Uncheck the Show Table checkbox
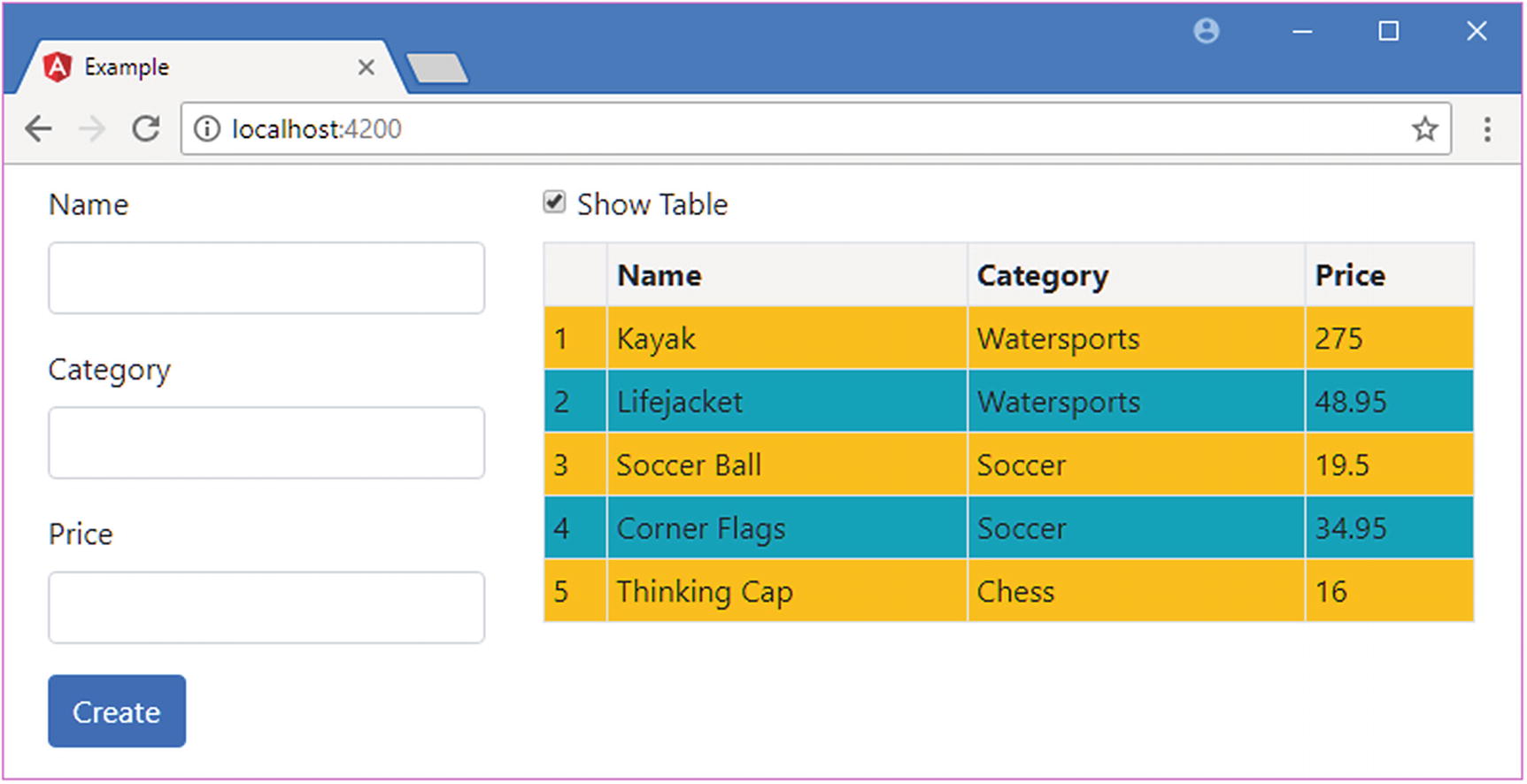The height and width of the screenshot is (784, 1527). (554, 203)
